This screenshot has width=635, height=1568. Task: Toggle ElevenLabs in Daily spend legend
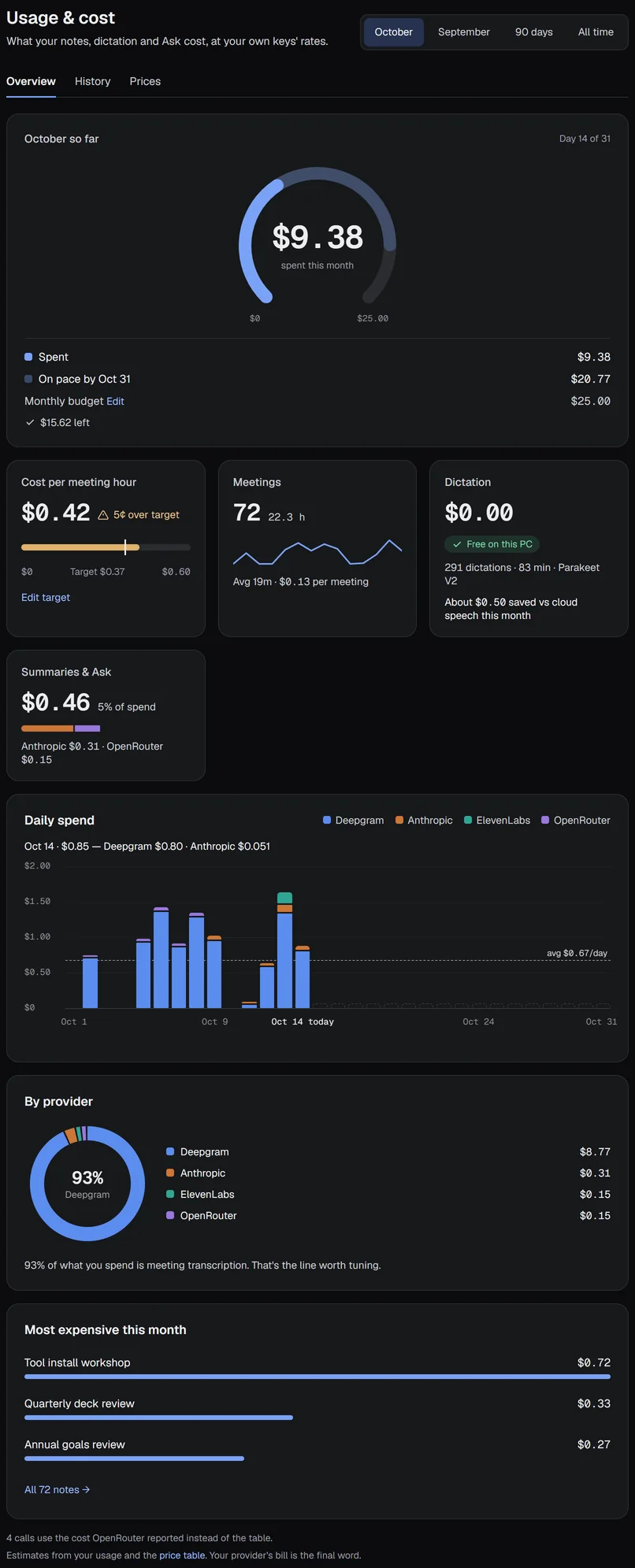497,820
